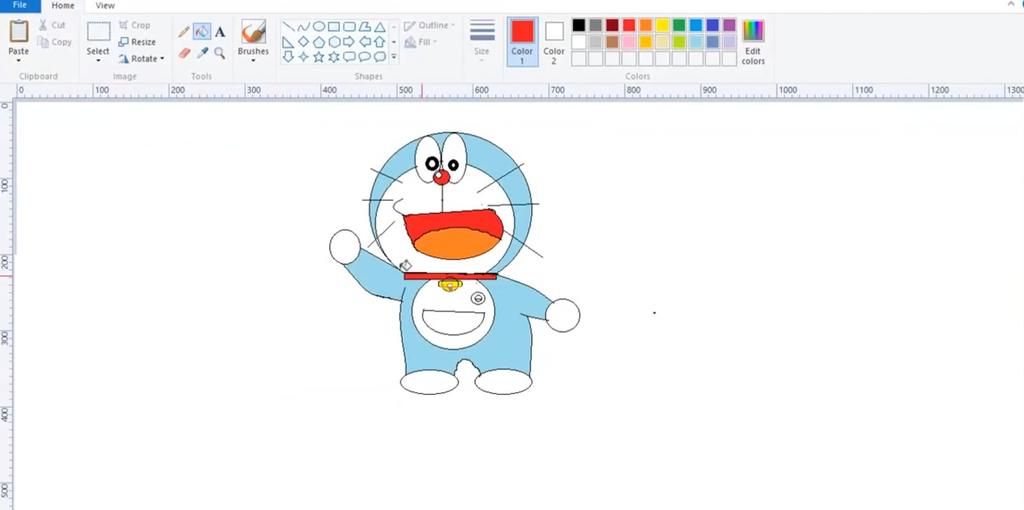Choose the Polygon shape
The width and height of the screenshot is (1024, 510).
(x=364, y=27)
